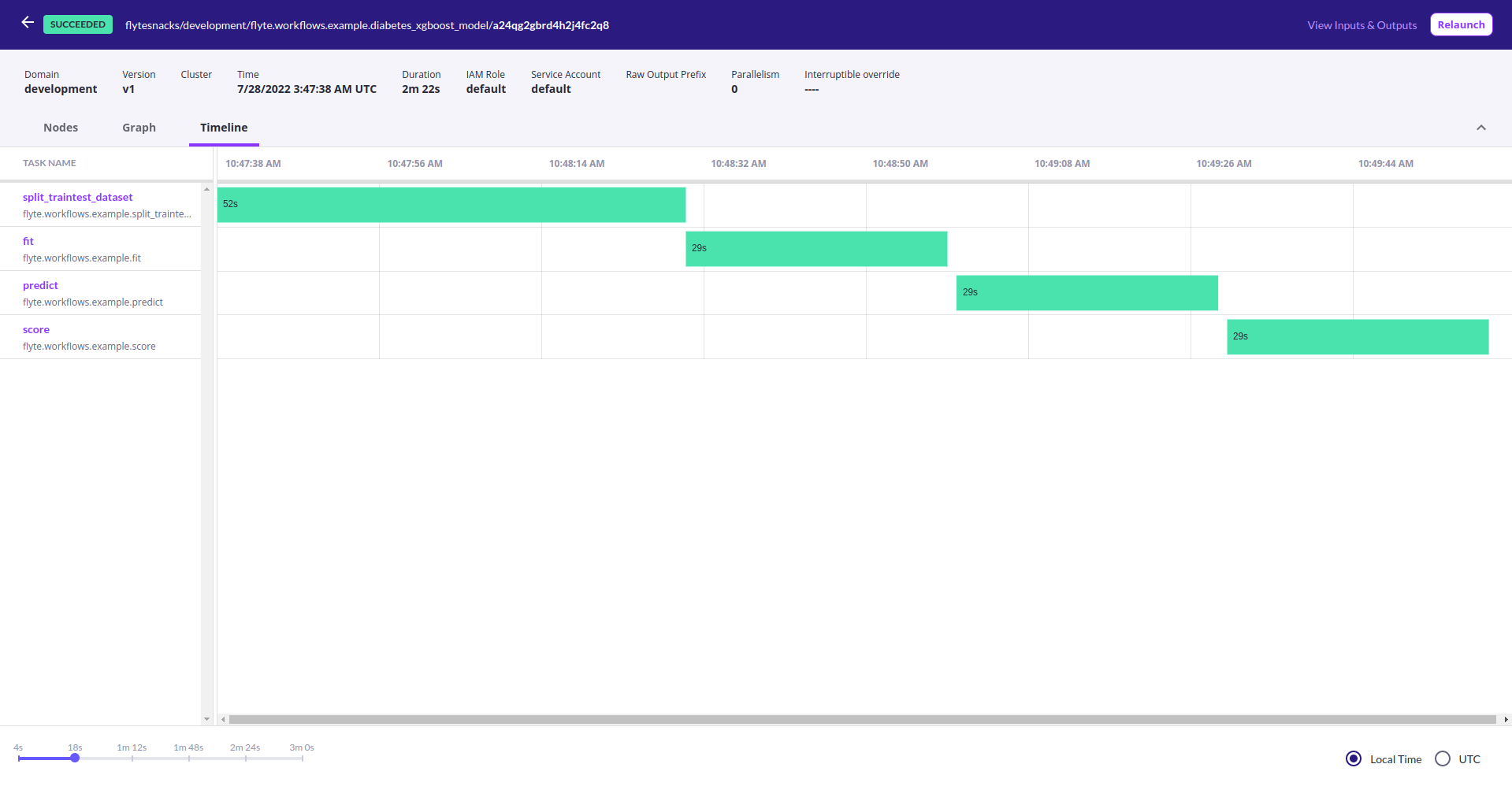The height and width of the screenshot is (790, 1512).
Task: Open View Inputs & Outputs
Action: 1362,25
